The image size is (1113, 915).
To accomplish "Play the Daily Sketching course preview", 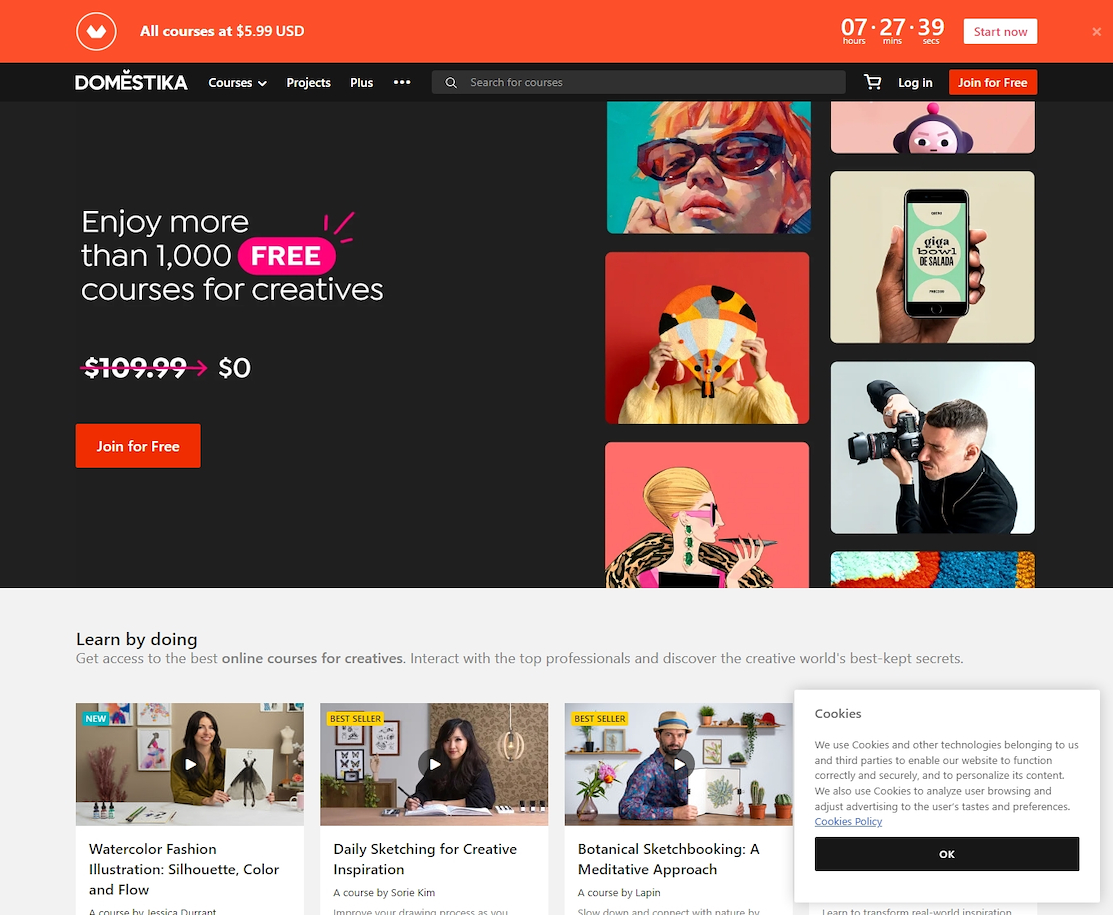I will pyautogui.click(x=434, y=764).
